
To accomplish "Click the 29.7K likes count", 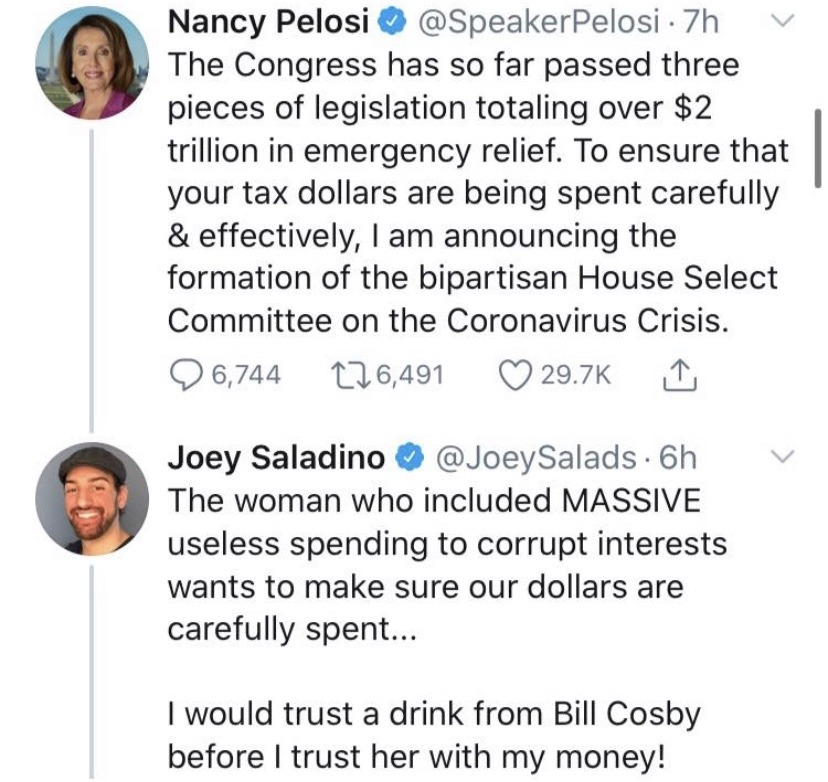I will pos(573,374).
